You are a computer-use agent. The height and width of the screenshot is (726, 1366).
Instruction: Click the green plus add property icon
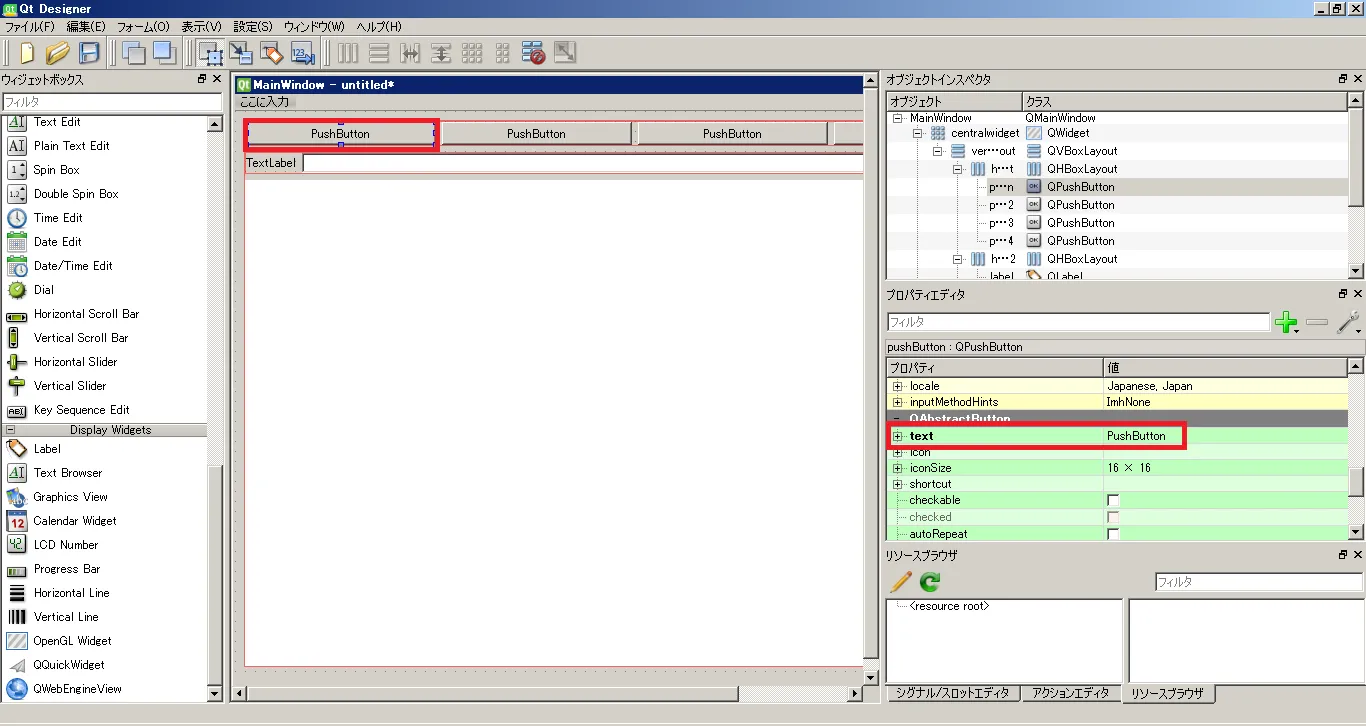(x=1286, y=323)
